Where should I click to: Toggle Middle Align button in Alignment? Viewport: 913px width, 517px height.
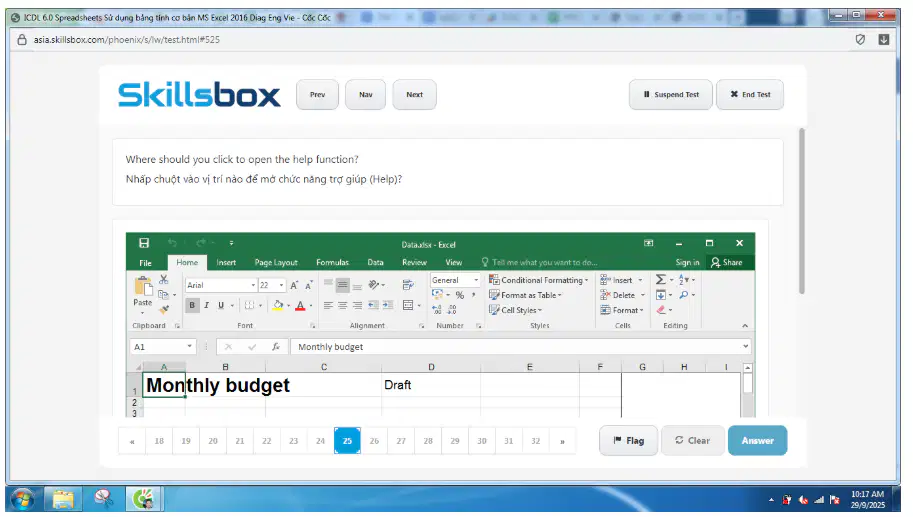point(343,285)
